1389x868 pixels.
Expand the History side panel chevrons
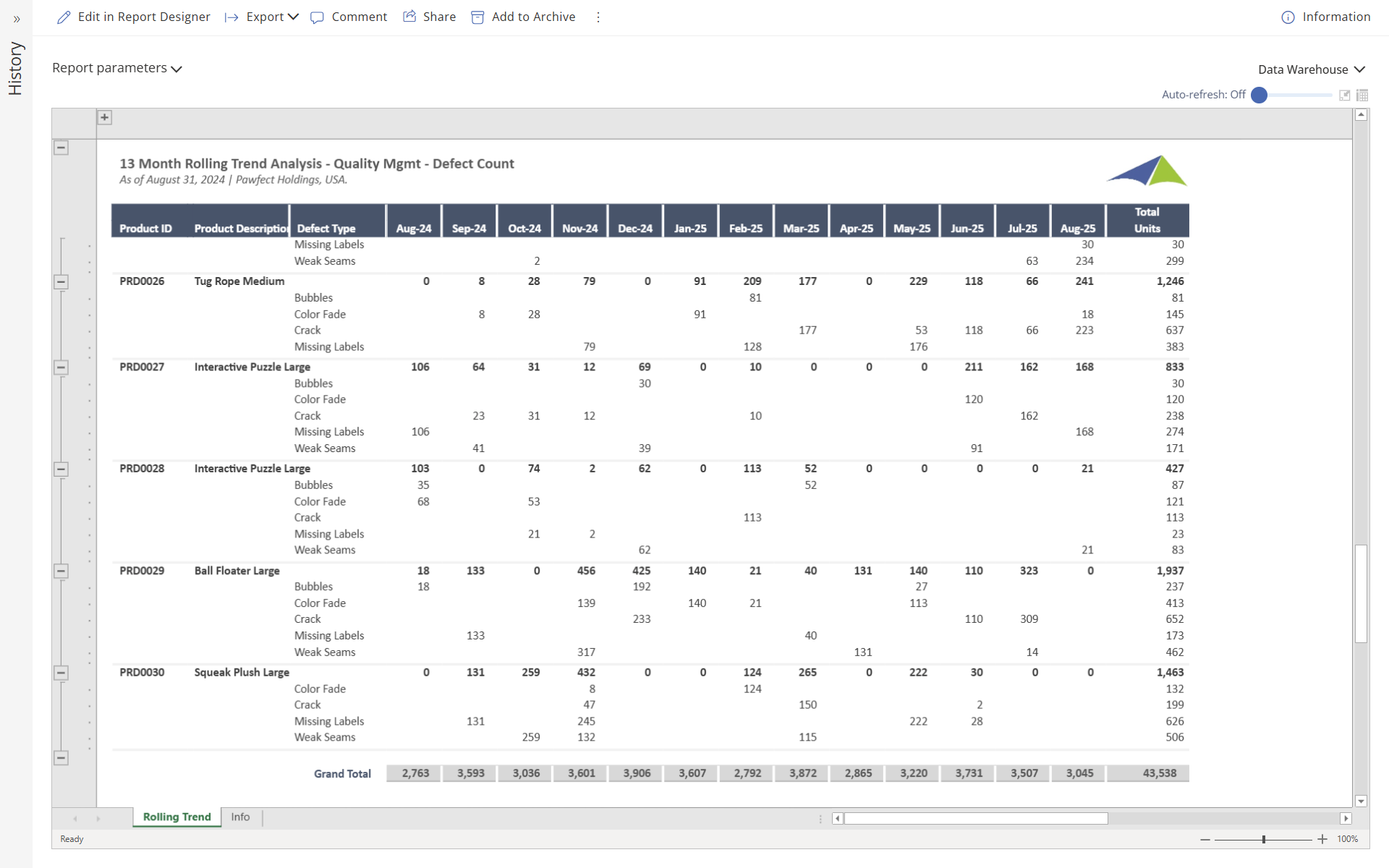[x=17, y=20]
